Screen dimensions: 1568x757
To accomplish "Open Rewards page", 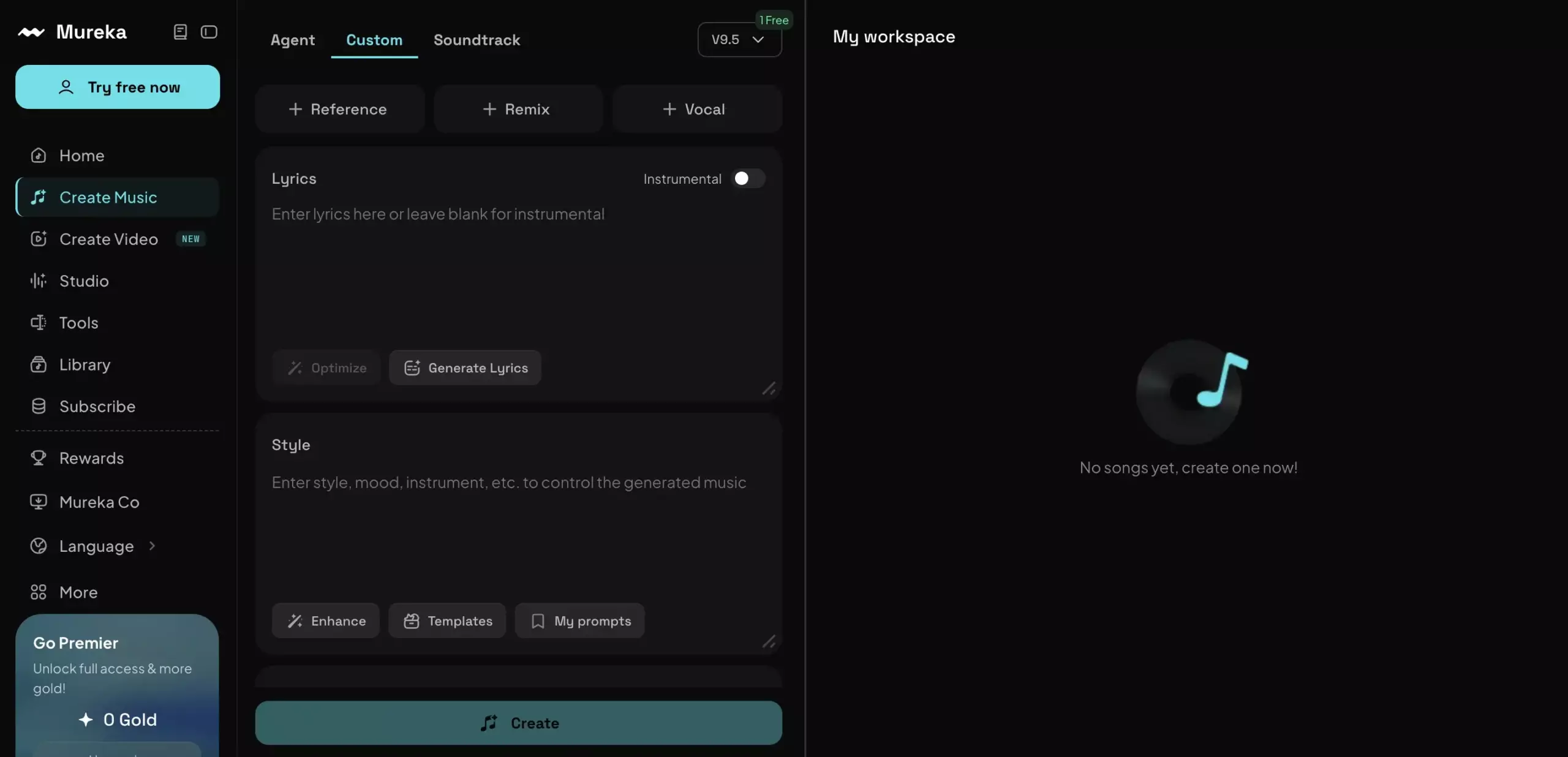I will [117, 458].
